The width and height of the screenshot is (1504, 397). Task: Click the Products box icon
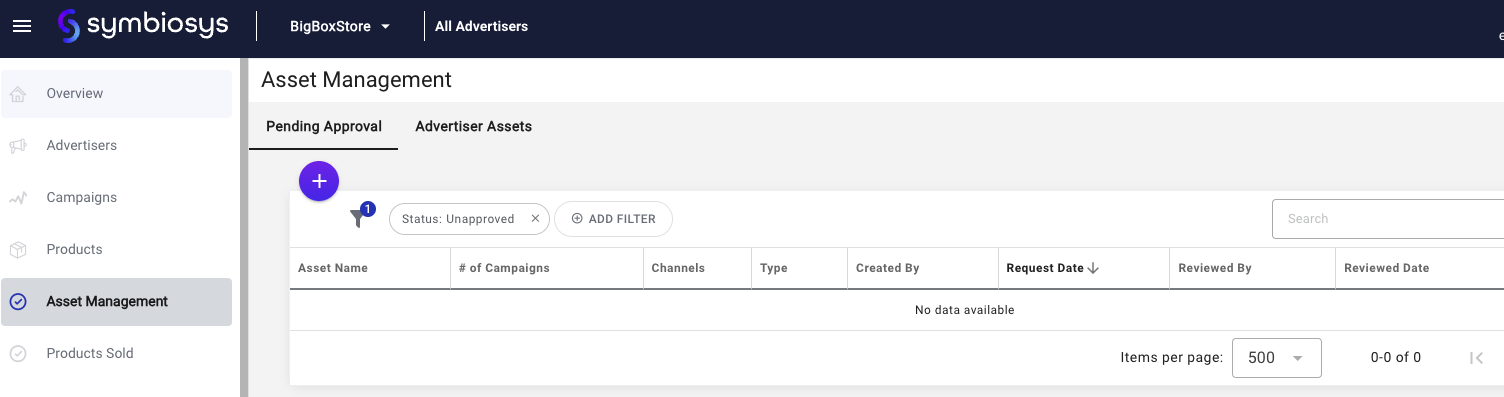[18, 250]
